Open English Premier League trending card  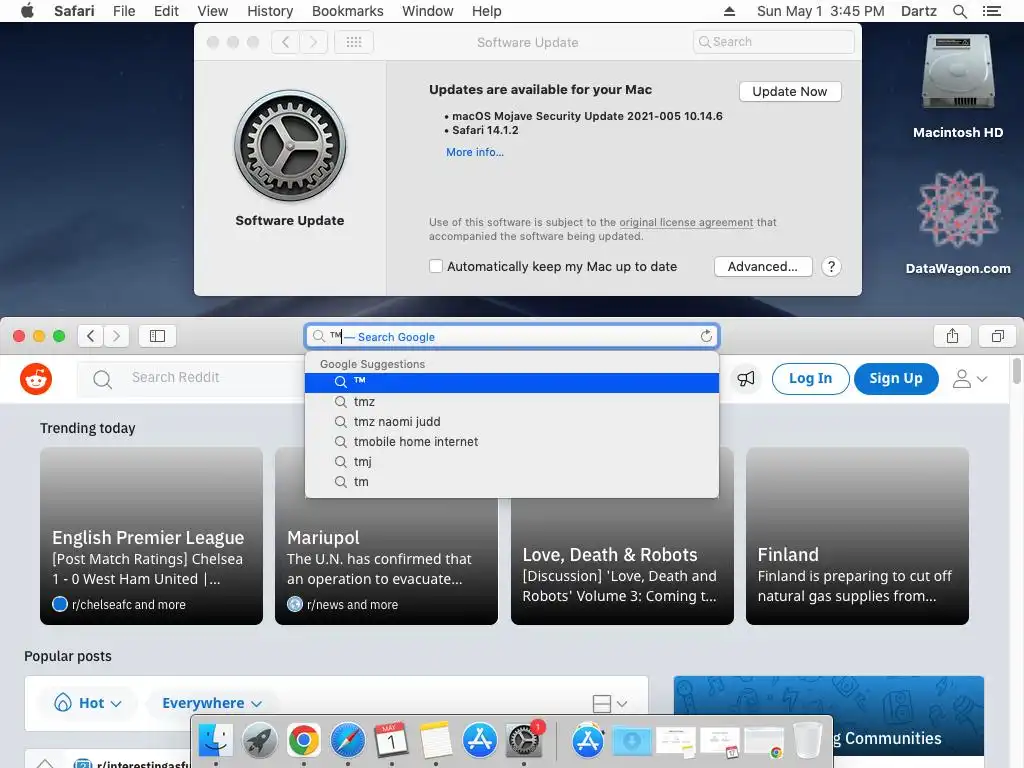click(x=152, y=536)
